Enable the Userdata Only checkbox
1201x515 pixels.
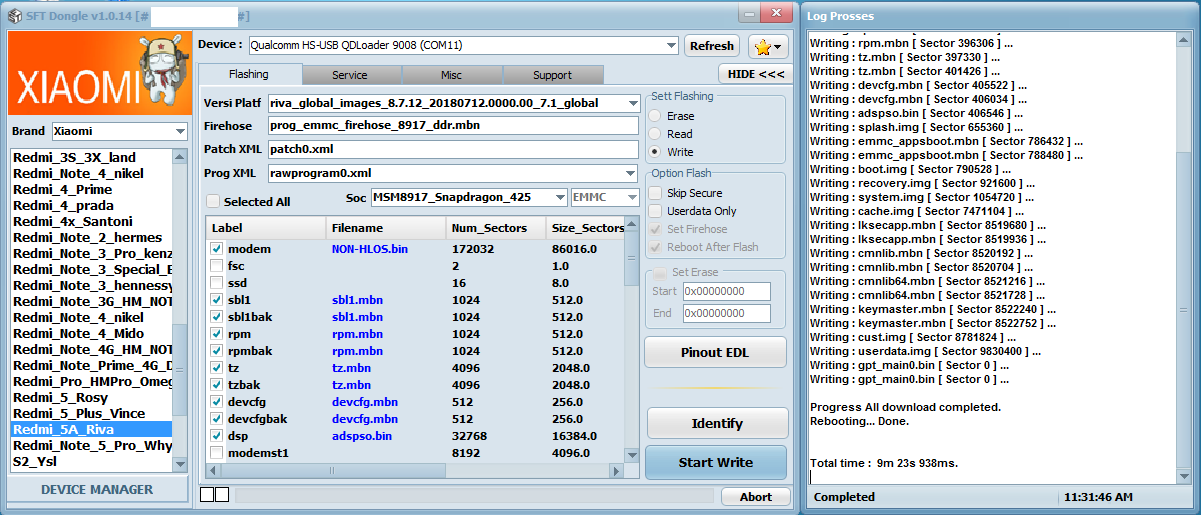click(x=656, y=211)
